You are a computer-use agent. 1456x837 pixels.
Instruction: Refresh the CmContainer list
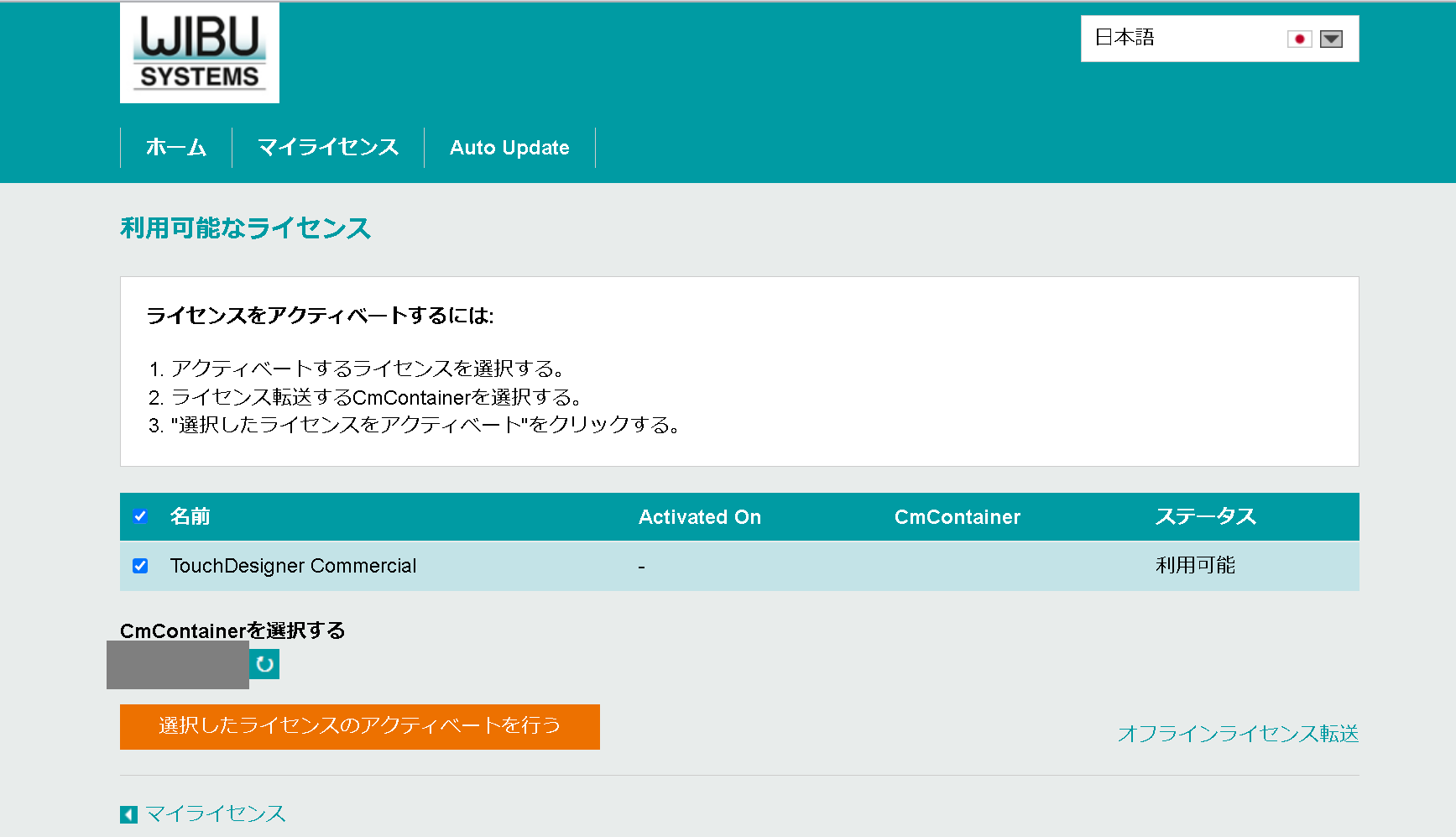[264, 664]
